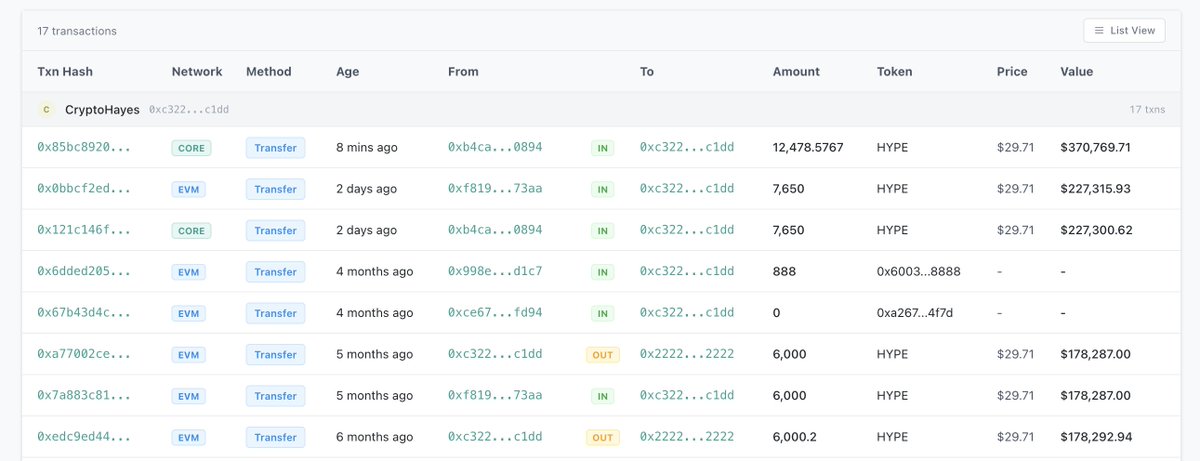Click the Network column header
Viewport: 1200px width, 461px height.
197,72
